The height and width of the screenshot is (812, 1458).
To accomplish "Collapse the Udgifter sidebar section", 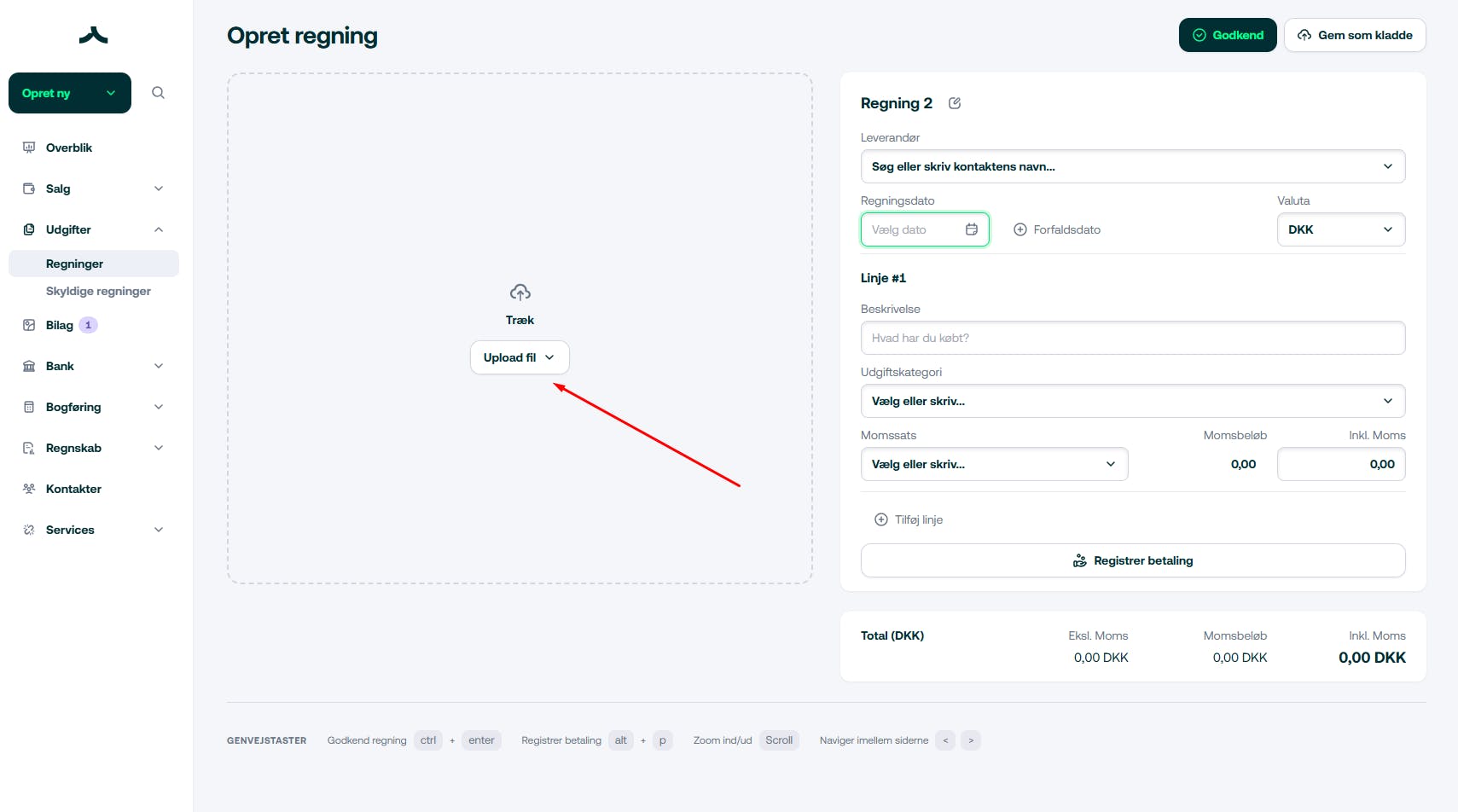I will point(159,229).
